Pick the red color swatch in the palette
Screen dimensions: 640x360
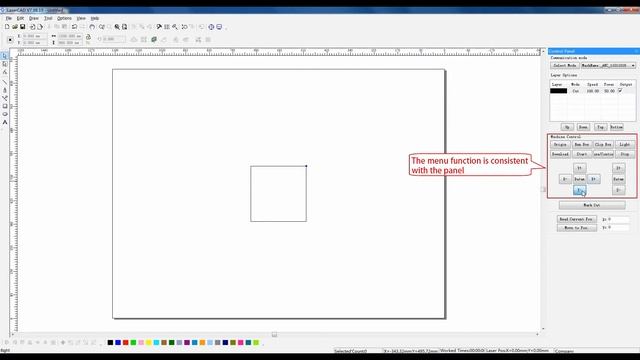126,342
